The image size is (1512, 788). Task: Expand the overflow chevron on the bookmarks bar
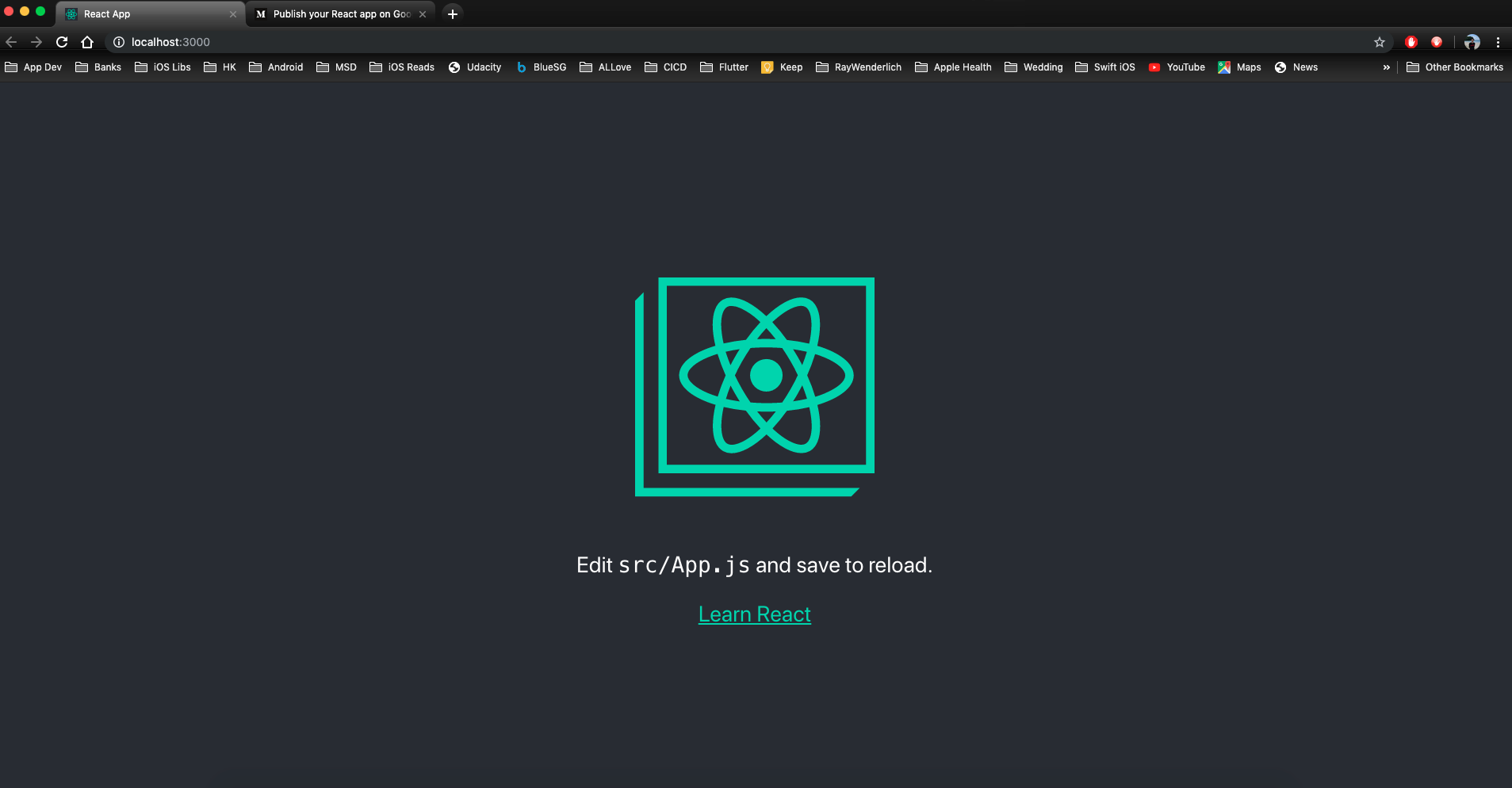[1386, 67]
